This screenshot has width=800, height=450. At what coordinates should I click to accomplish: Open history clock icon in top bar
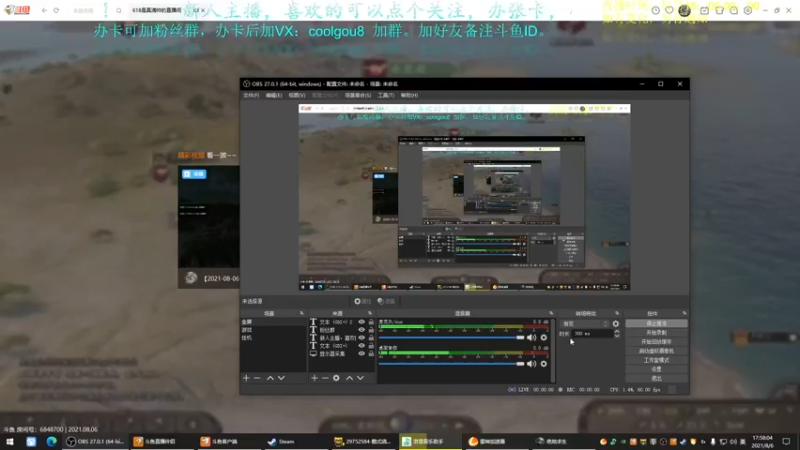click(x=656, y=10)
